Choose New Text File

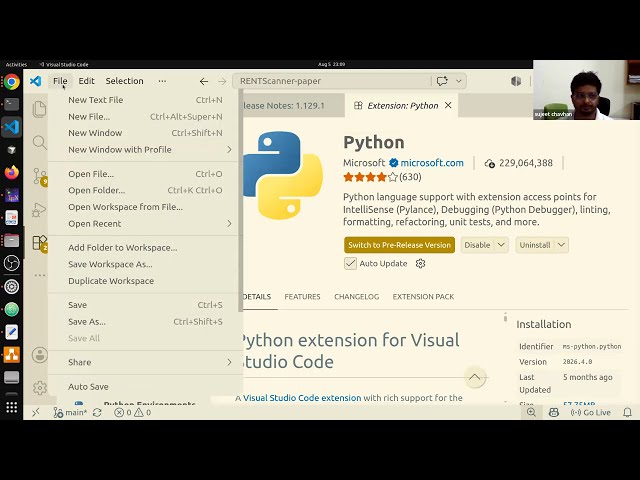(145, 100)
